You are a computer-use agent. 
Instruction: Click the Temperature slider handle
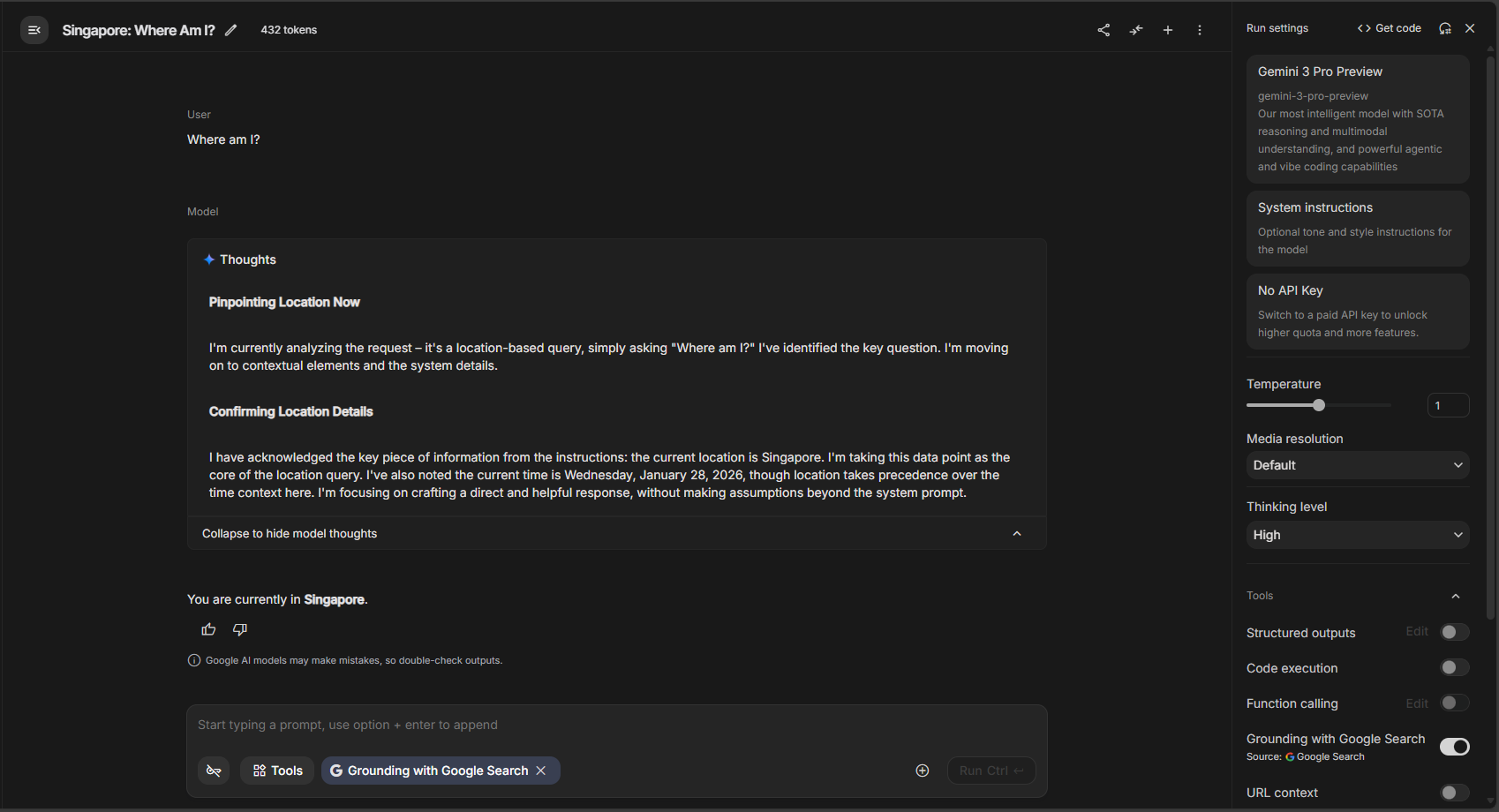click(1319, 405)
